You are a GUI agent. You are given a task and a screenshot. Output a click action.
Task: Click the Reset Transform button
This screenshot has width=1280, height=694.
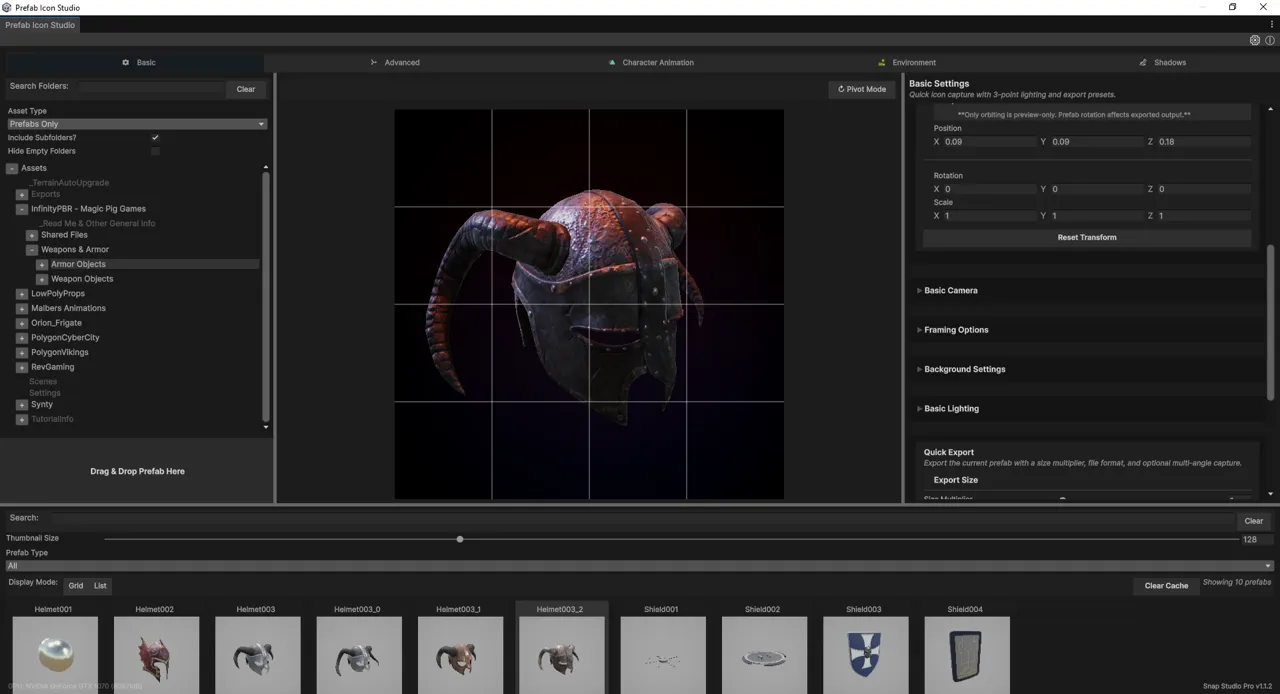click(1087, 238)
